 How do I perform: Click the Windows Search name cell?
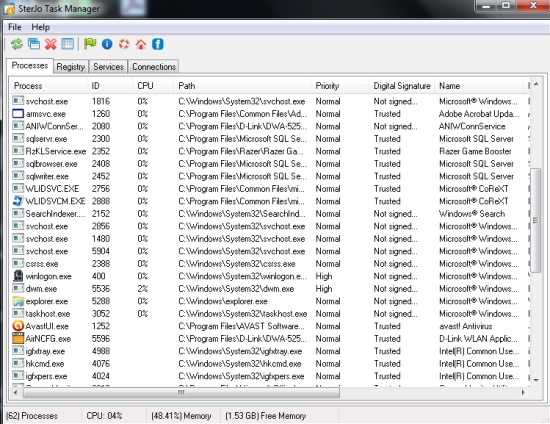472,214
